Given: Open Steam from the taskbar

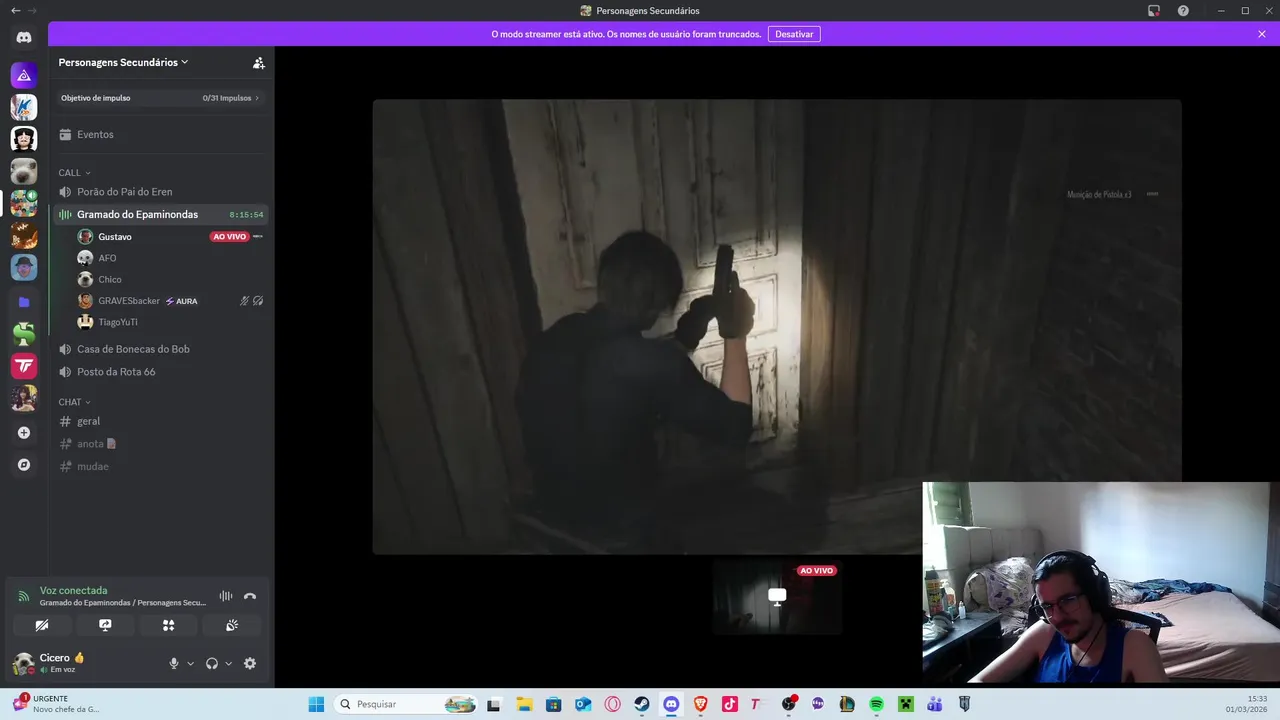Looking at the screenshot, I should click(x=641, y=704).
